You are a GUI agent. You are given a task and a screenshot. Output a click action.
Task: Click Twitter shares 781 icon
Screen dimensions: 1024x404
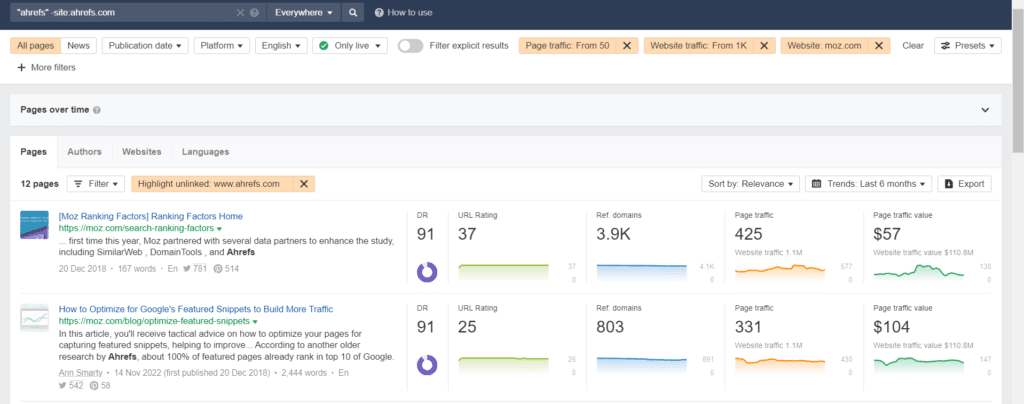pos(187,268)
